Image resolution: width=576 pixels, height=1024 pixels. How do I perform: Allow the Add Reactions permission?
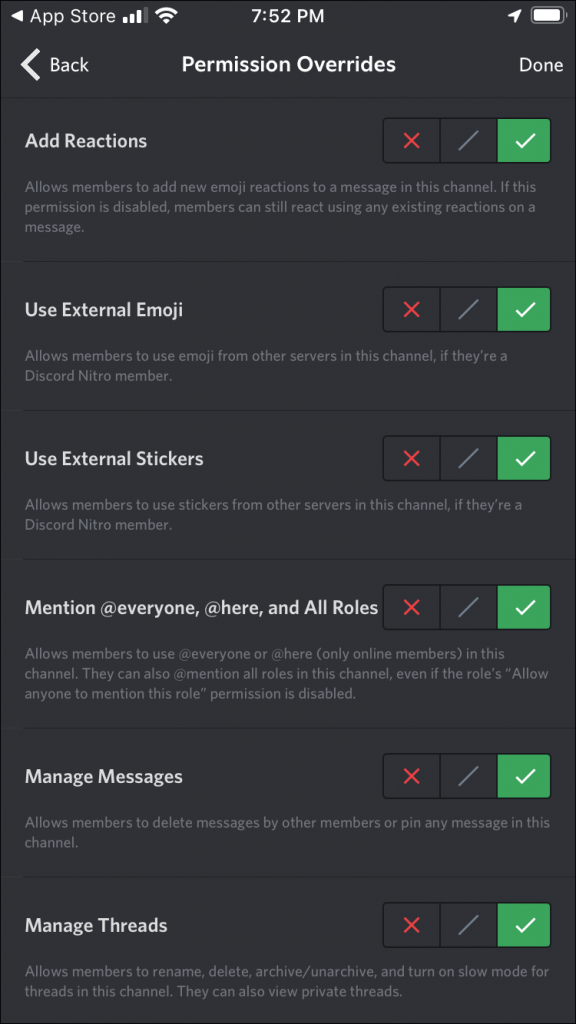point(524,141)
